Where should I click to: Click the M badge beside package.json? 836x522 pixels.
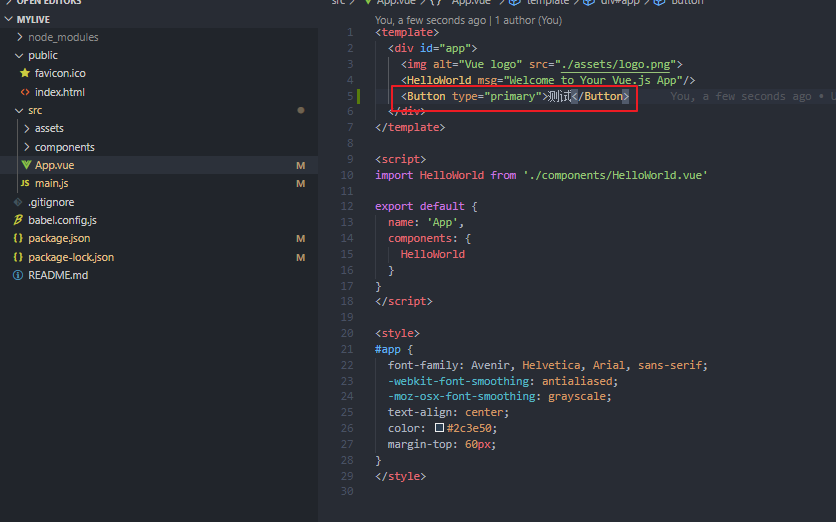tap(301, 238)
